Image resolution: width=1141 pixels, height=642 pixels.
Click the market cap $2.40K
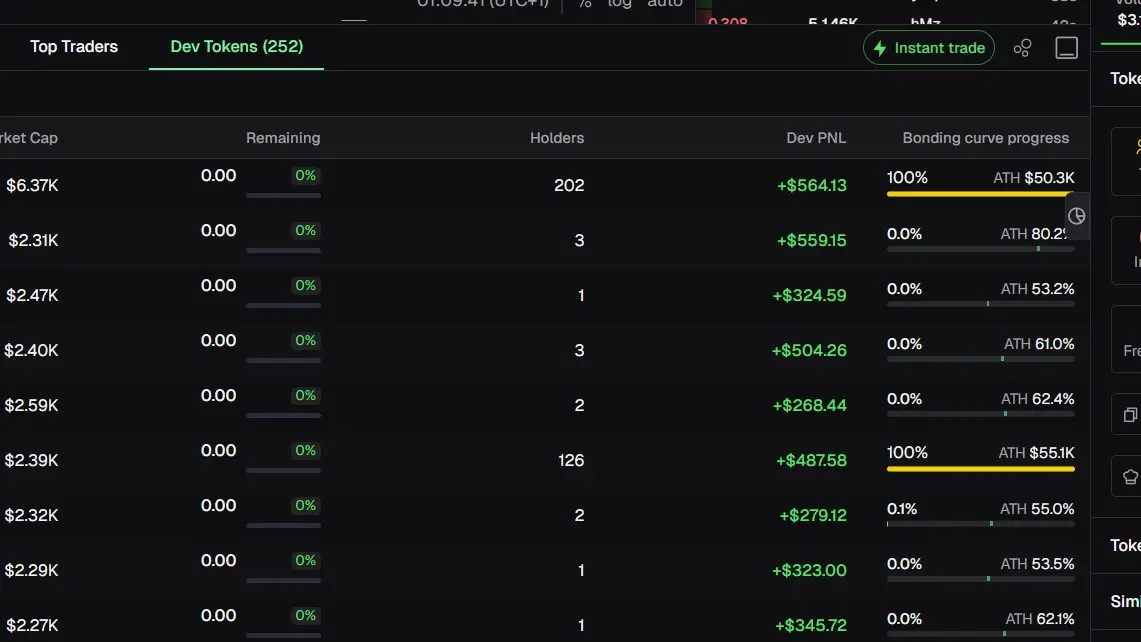click(x=31, y=350)
